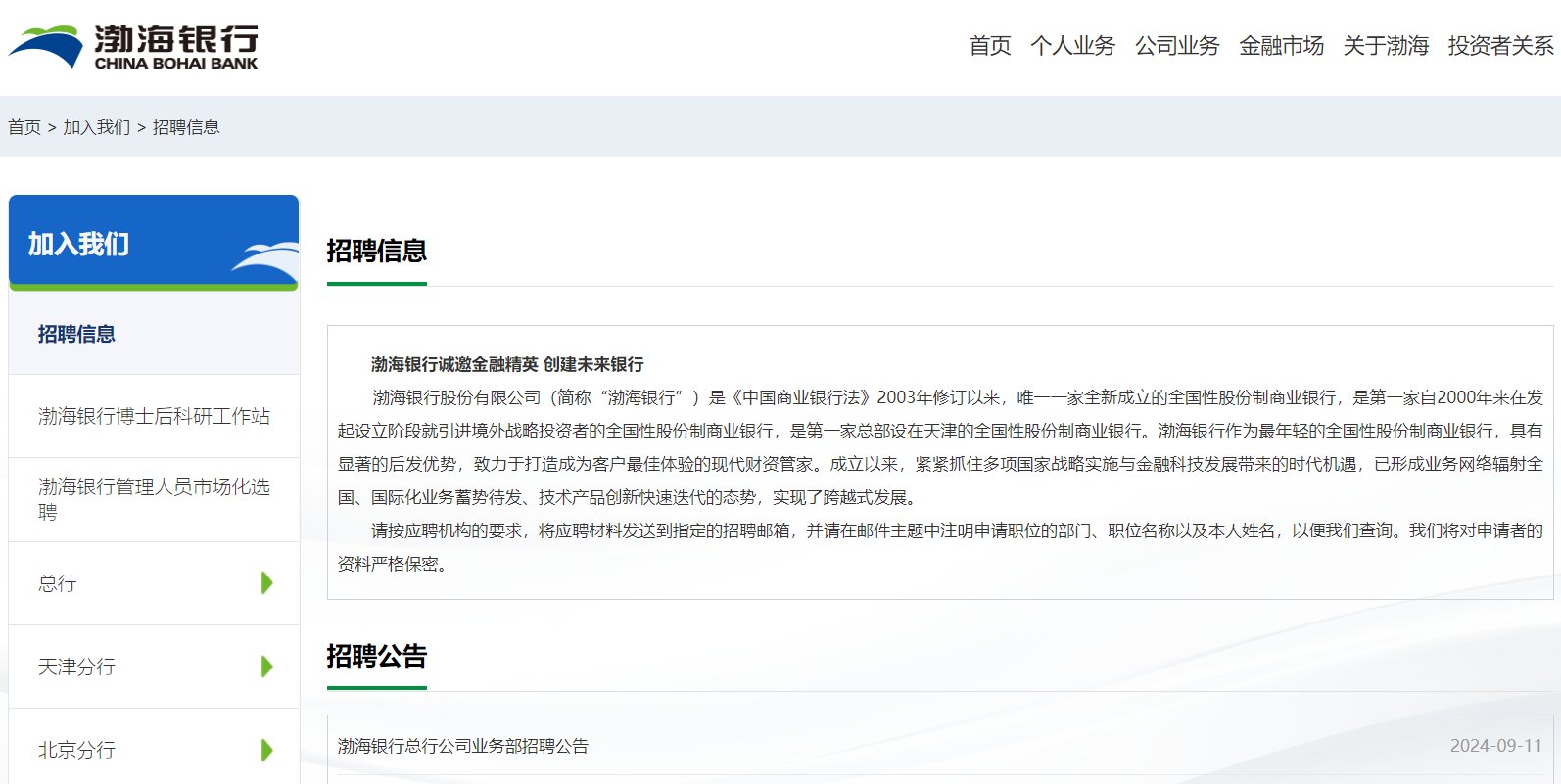
Task: Open 关于渤海 navigation item
Action: click(x=1386, y=46)
